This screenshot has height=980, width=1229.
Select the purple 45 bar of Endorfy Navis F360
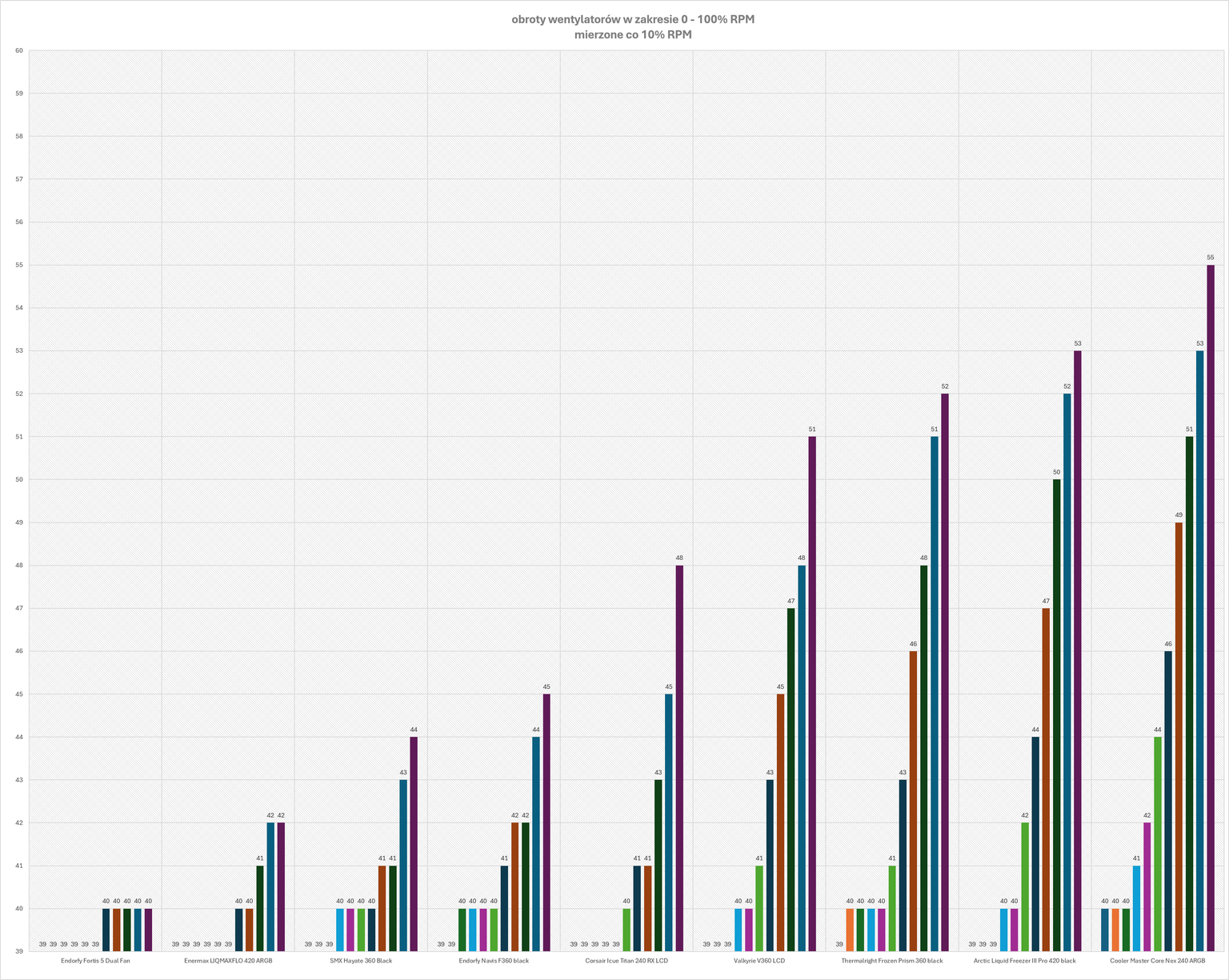pos(546,823)
